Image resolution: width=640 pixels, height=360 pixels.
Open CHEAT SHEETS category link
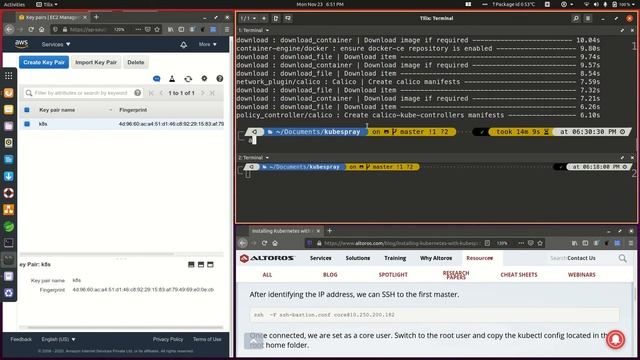pos(519,275)
